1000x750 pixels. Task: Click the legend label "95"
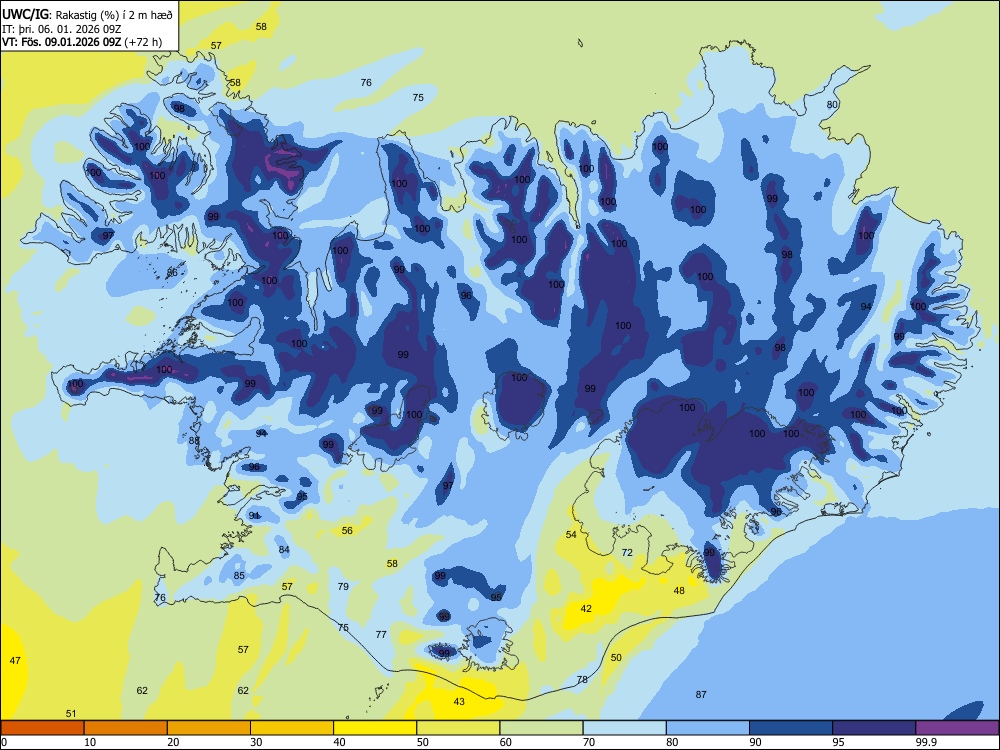(x=838, y=742)
